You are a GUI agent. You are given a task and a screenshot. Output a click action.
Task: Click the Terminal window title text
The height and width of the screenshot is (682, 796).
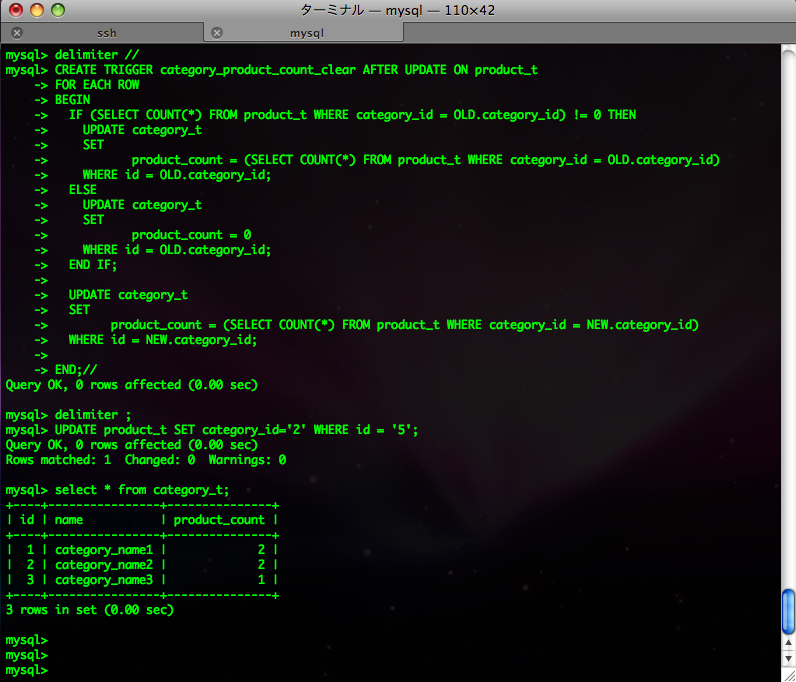point(397,10)
